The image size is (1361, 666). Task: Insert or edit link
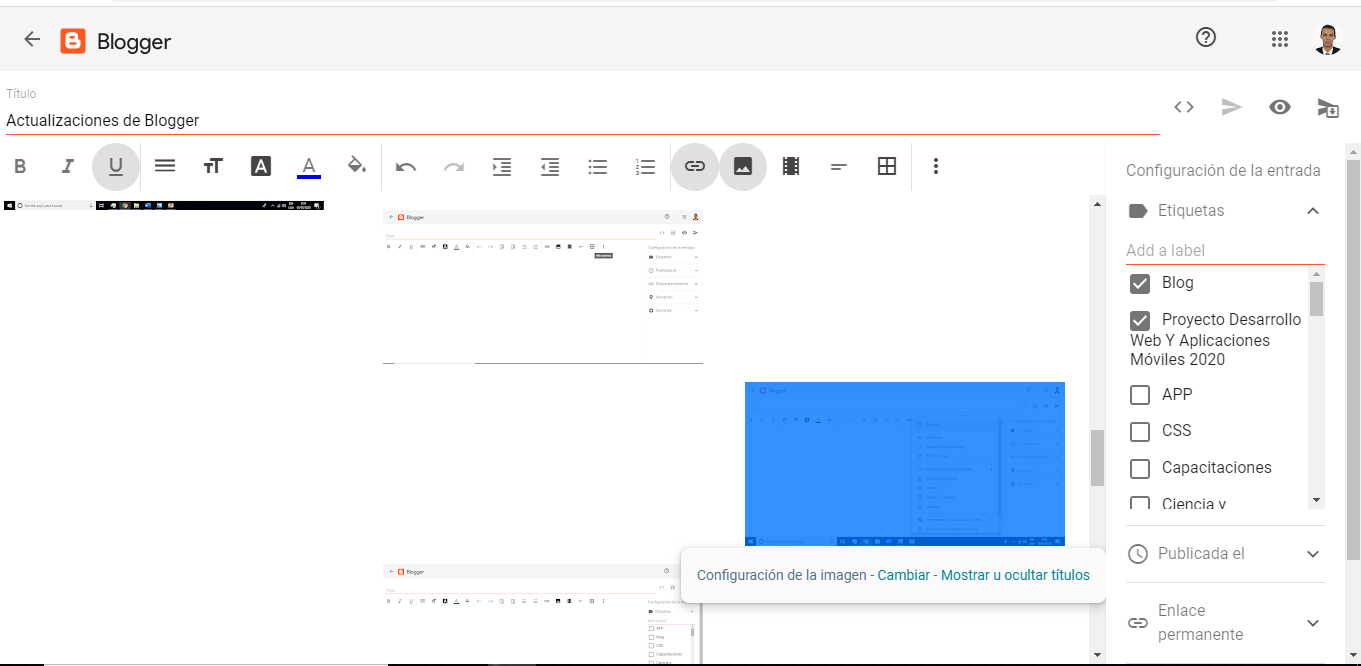click(695, 167)
